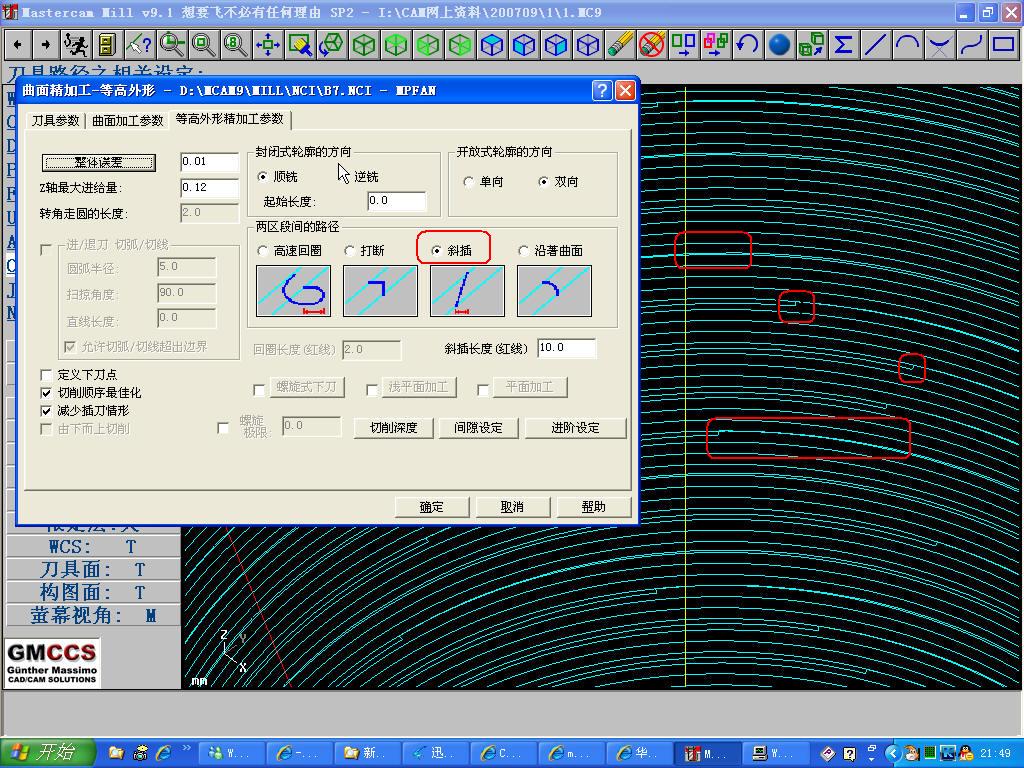Toggle shading with blue sphere icon
This screenshot has width=1024, height=768.
tap(780, 44)
